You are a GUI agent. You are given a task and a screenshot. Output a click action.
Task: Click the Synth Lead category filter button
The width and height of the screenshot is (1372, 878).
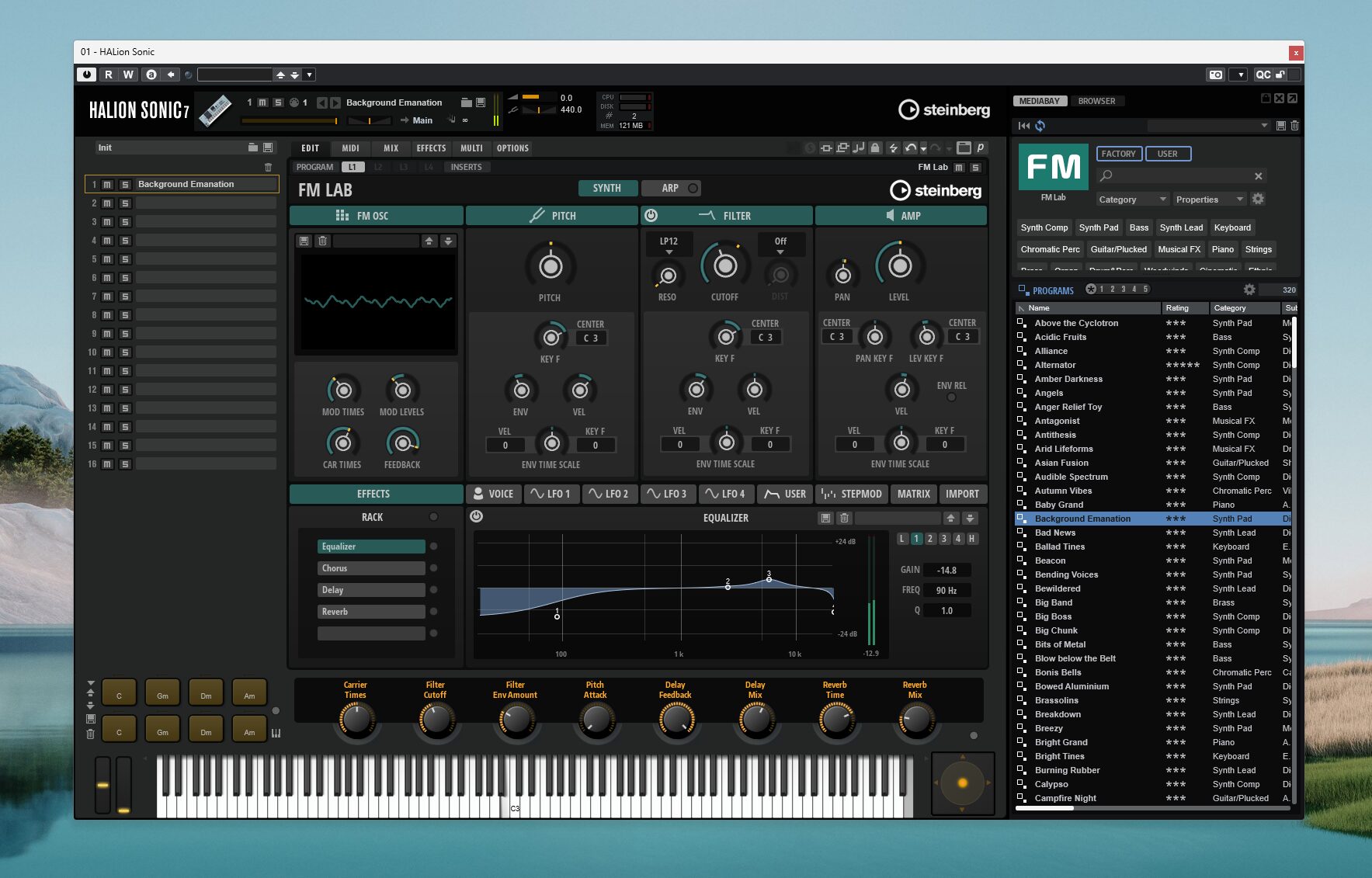1180,227
